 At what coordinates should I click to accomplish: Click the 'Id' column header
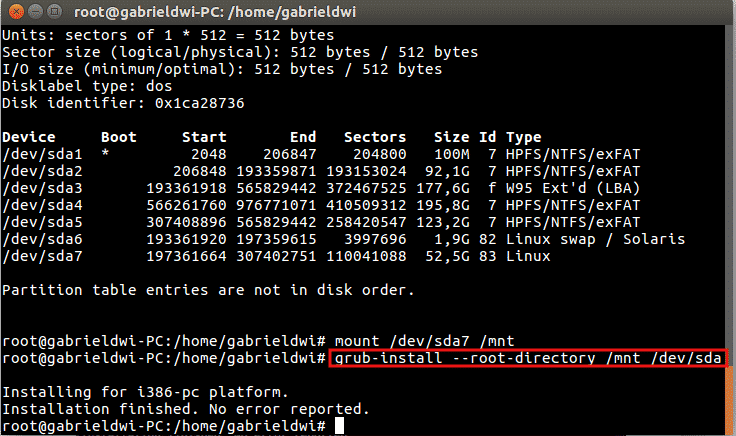point(488,137)
